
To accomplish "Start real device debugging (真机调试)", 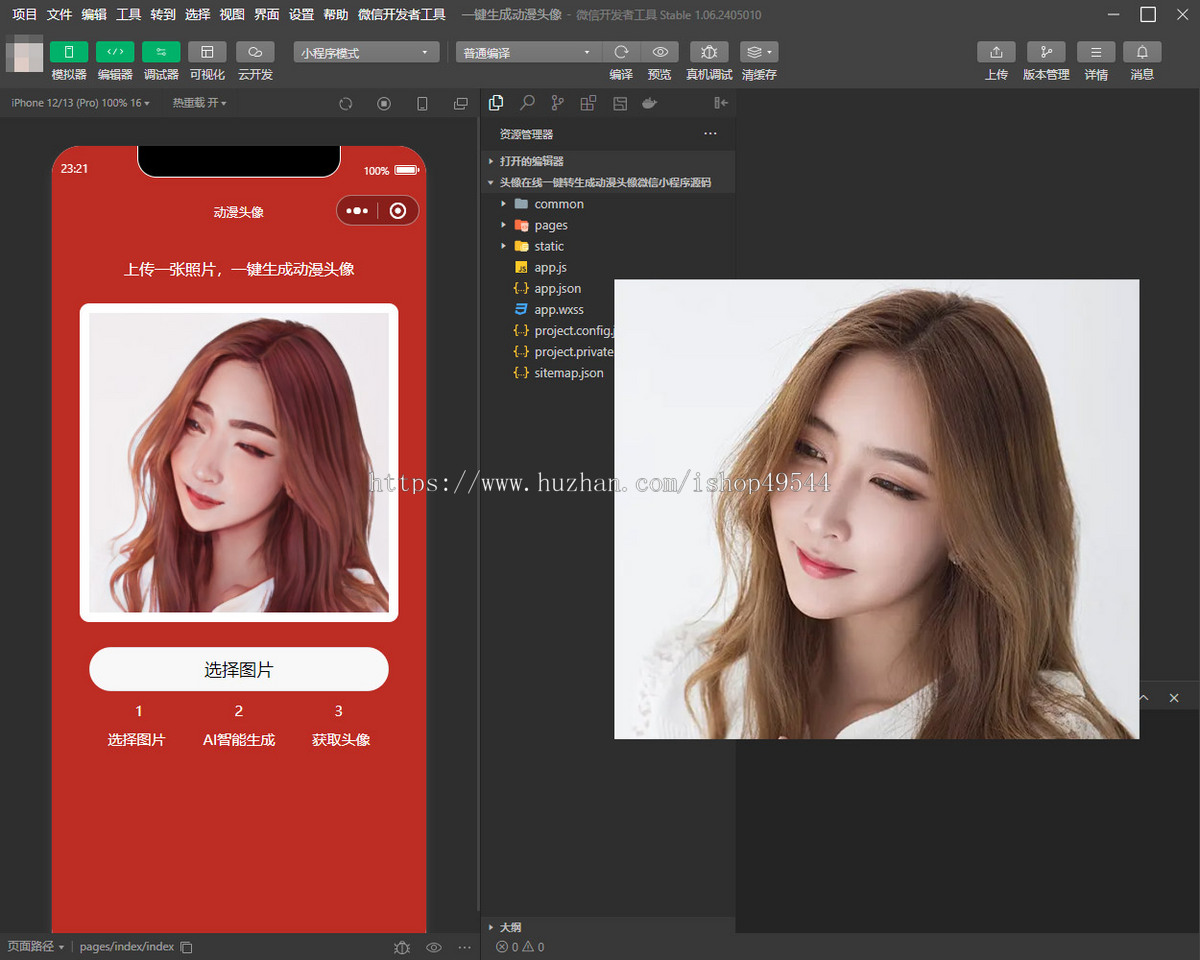I will point(709,52).
